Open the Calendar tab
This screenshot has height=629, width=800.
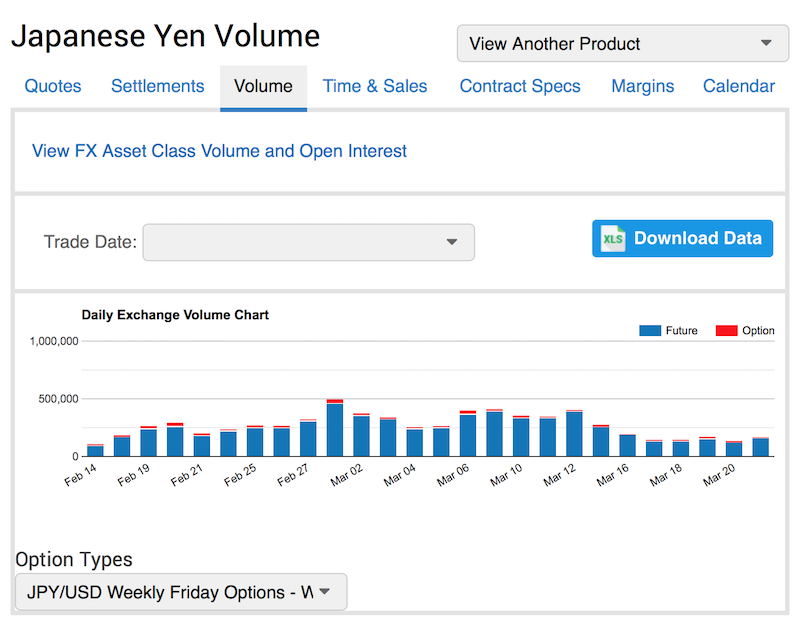click(738, 86)
